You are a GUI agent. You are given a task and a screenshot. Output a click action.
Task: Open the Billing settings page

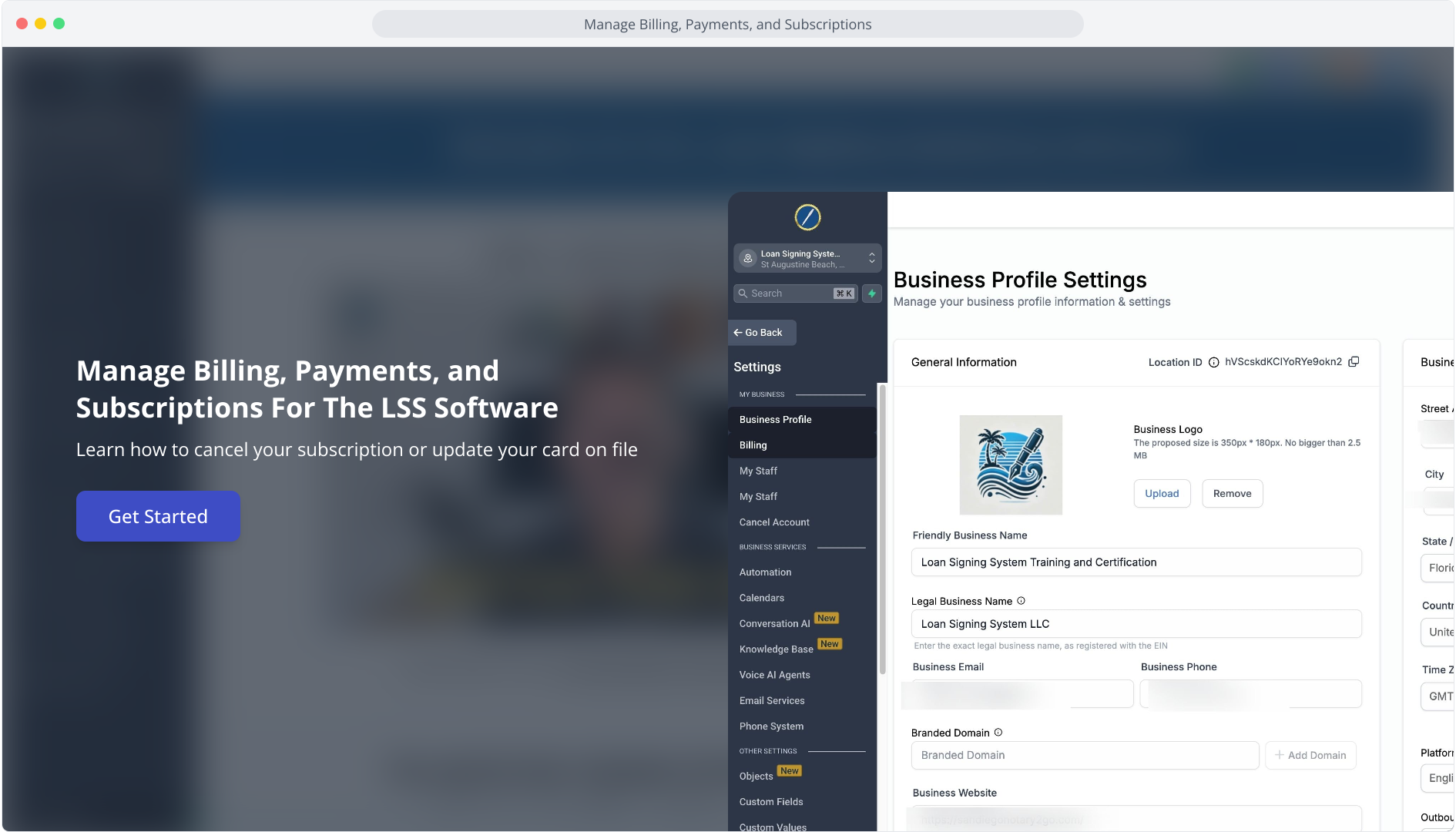(x=802, y=445)
